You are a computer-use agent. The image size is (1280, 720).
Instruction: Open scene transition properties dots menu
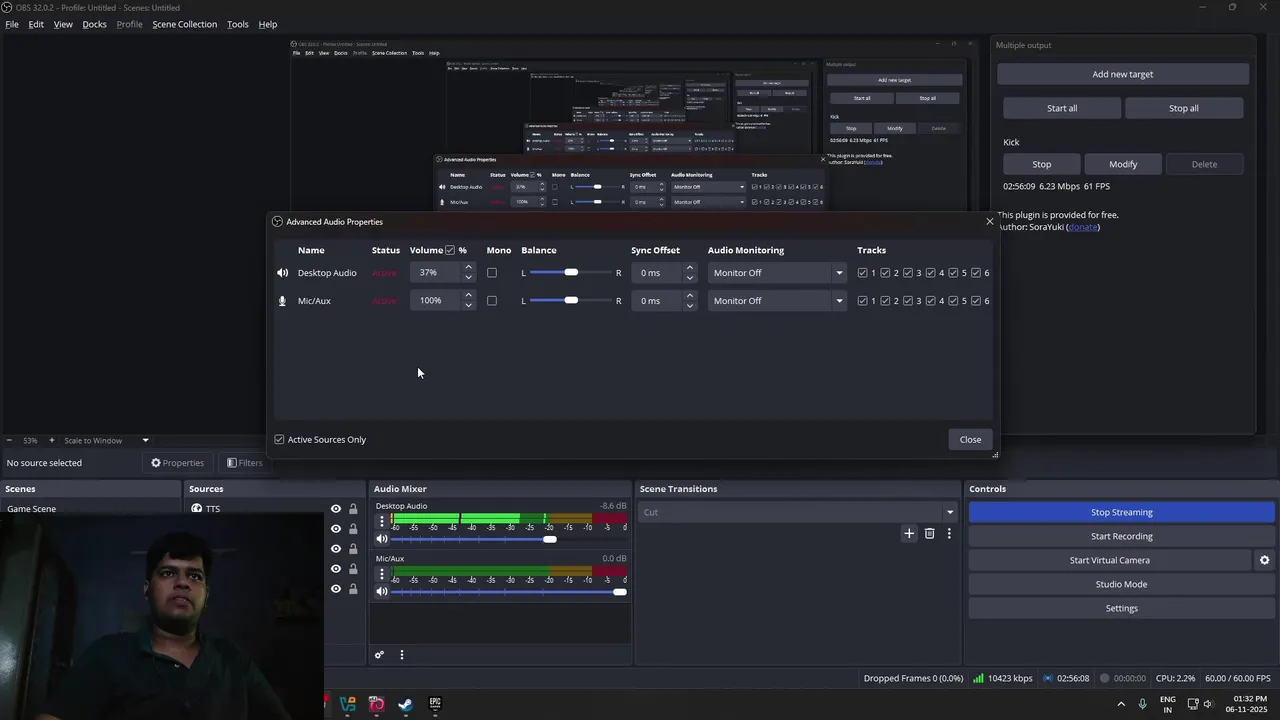point(949,534)
